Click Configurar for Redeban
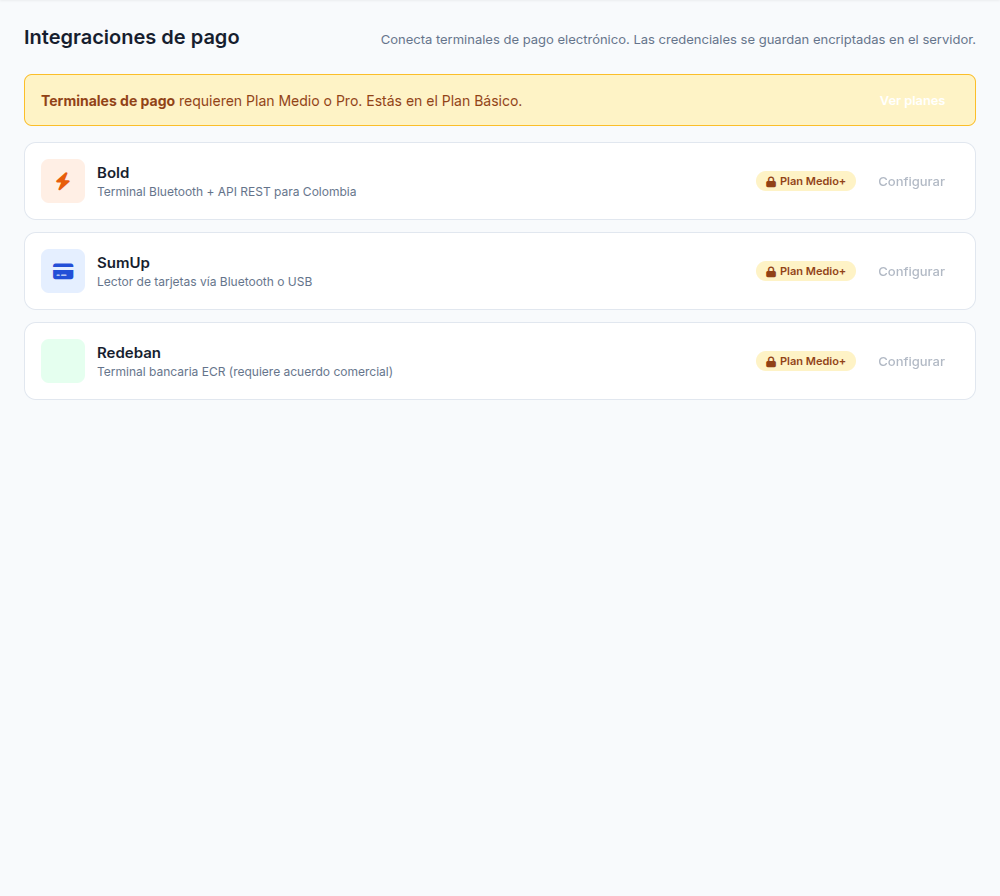 click(911, 362)
